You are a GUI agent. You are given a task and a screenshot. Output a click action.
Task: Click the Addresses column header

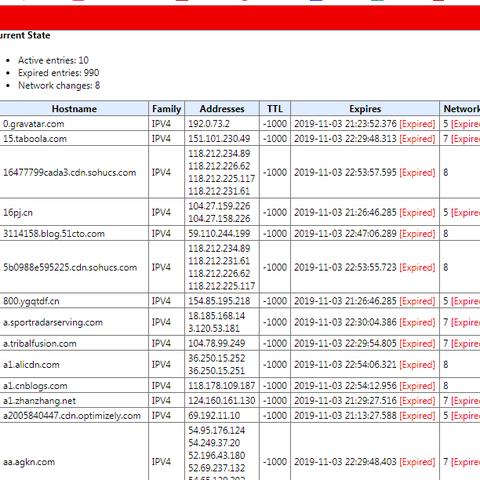222,109
